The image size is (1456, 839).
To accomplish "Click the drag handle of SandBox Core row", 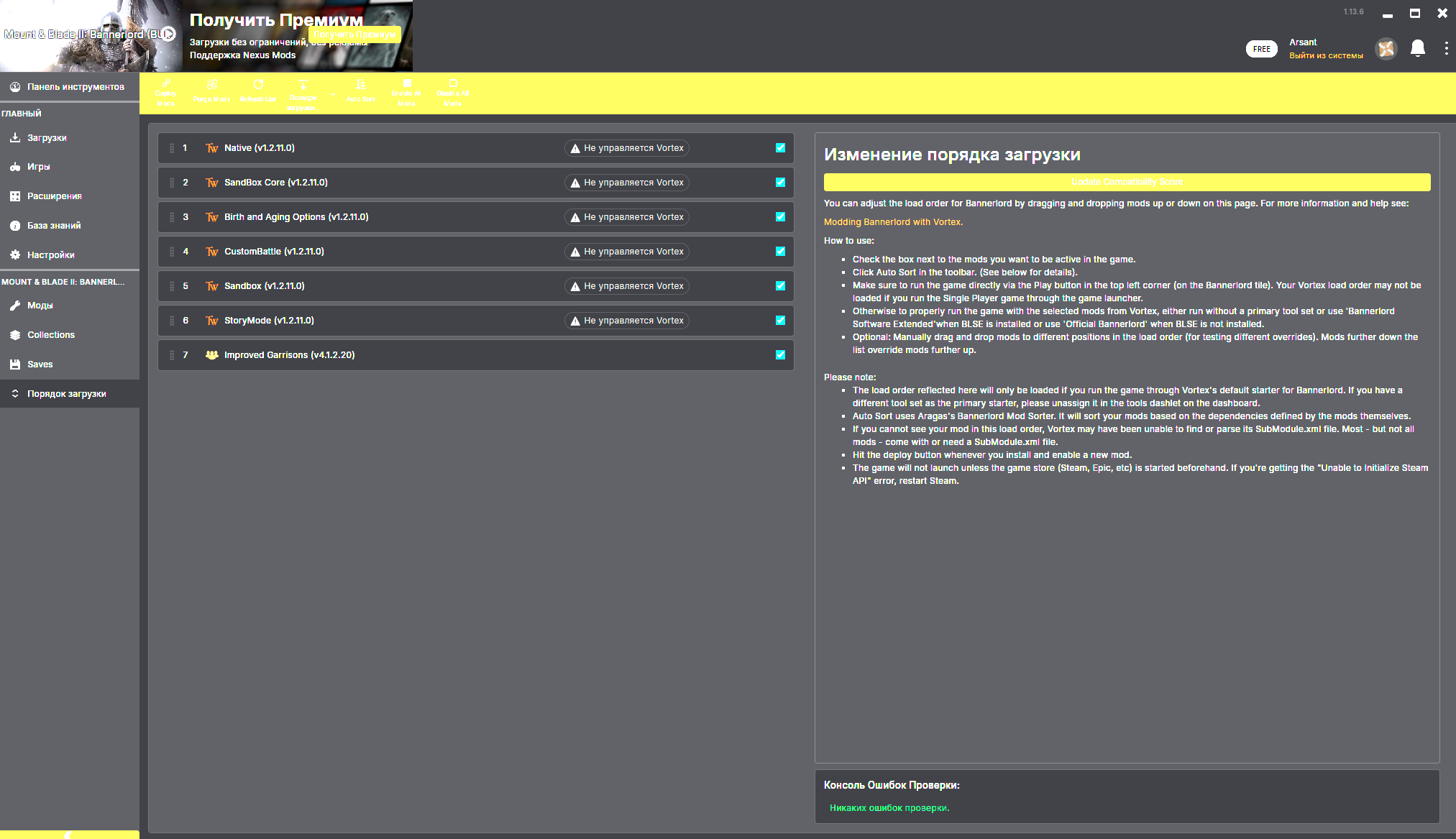I will pyautogui.click(x=172, y=183).
